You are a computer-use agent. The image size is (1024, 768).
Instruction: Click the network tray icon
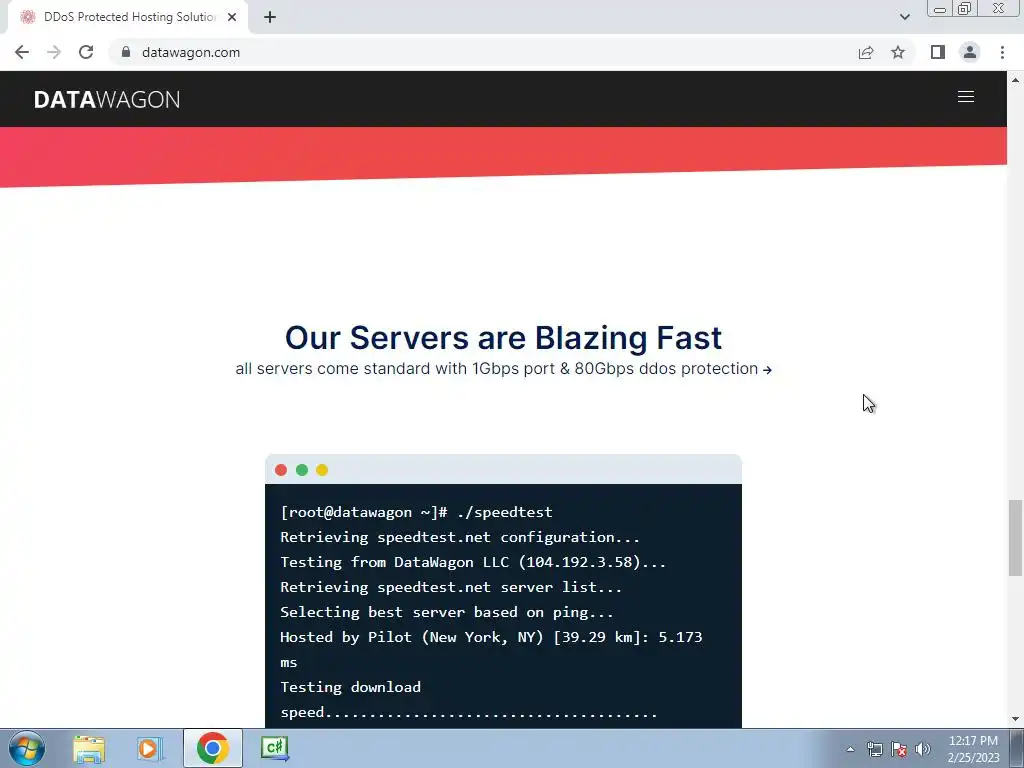pyautogui.click(x=874, y=749)
